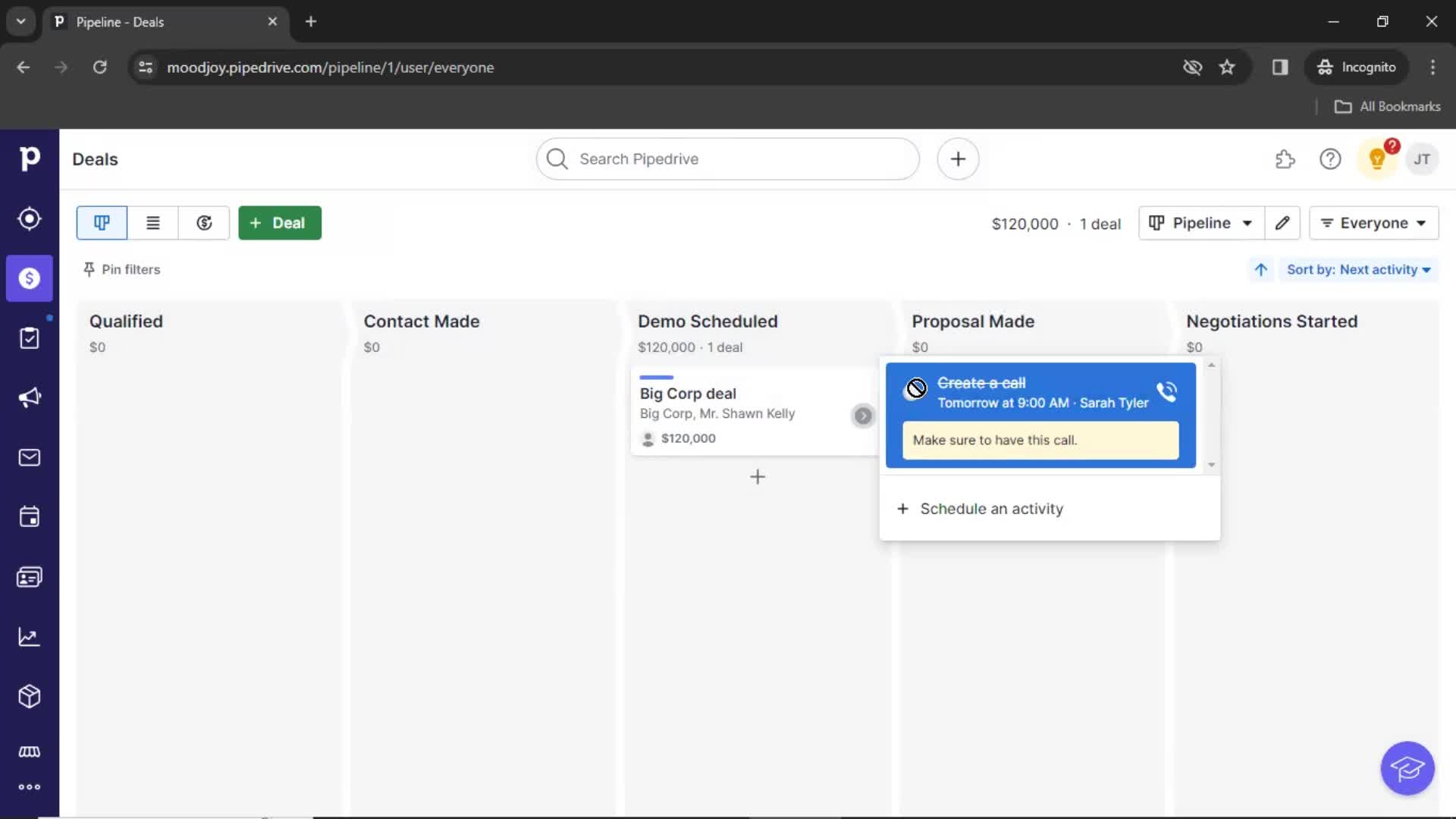Select the Deals dollar icon in sidebar
This screenshot has width=1456, height=819.
click(30, 278)
